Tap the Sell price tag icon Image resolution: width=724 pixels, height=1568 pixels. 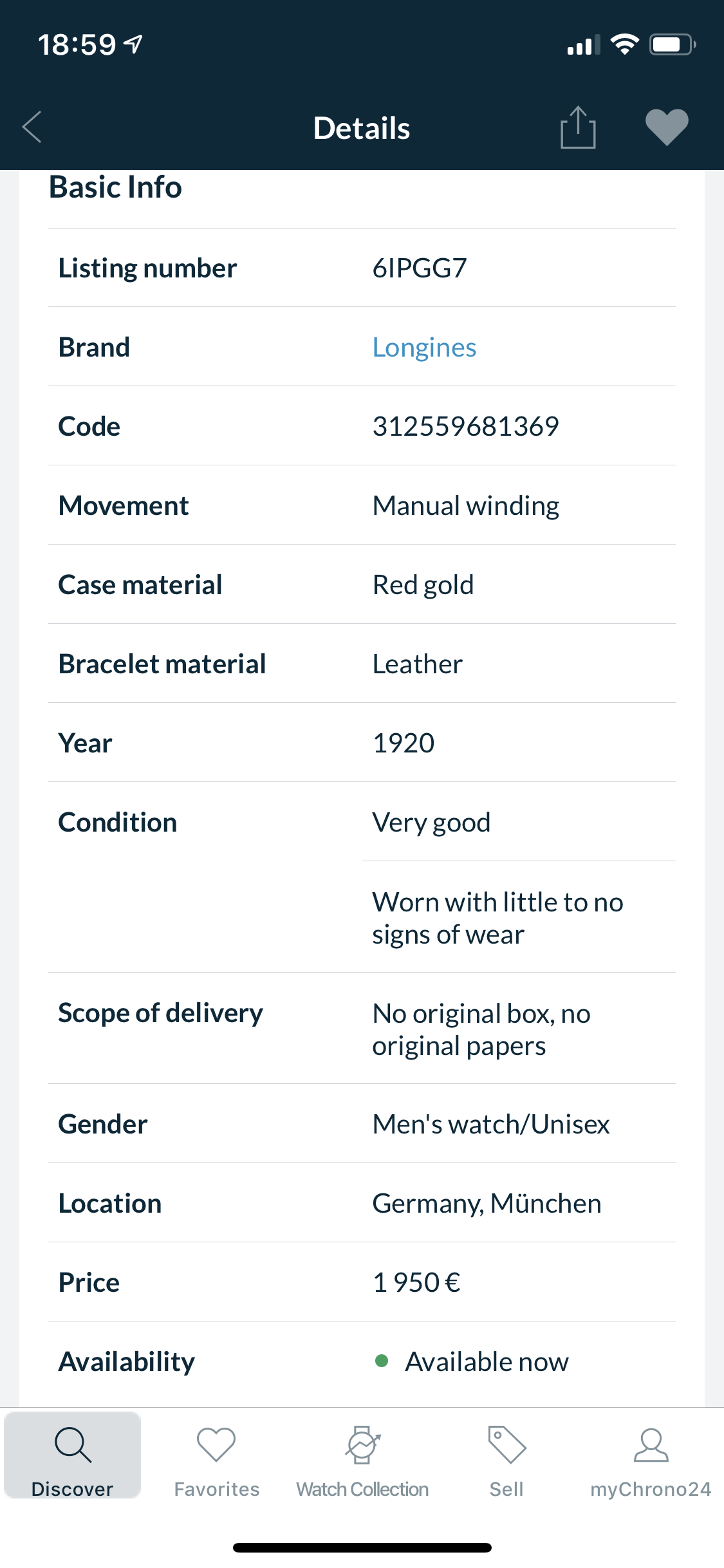(506, 1445)
